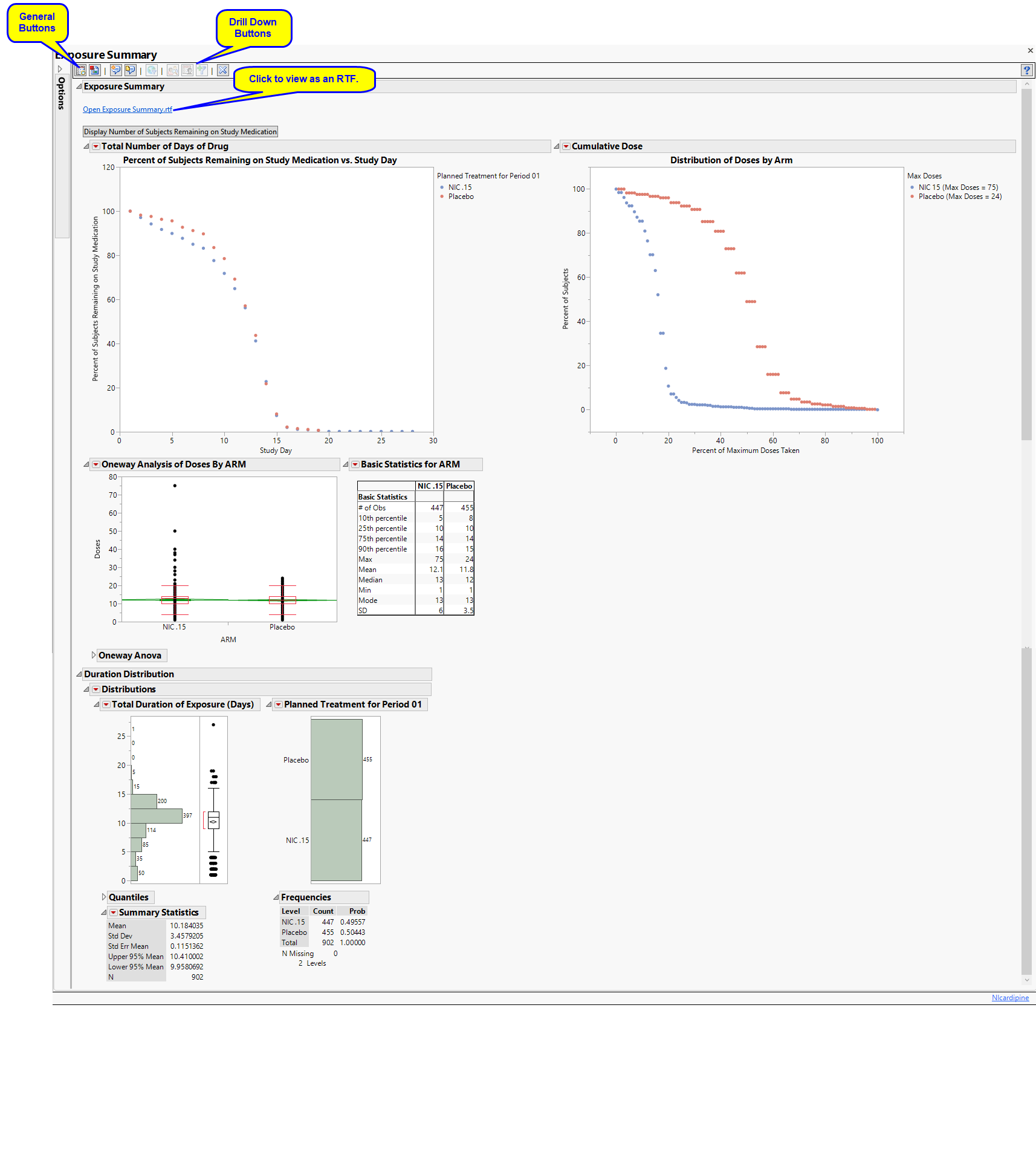
Task: Expand the Oneway Anova section
Action: click(94, 656)
